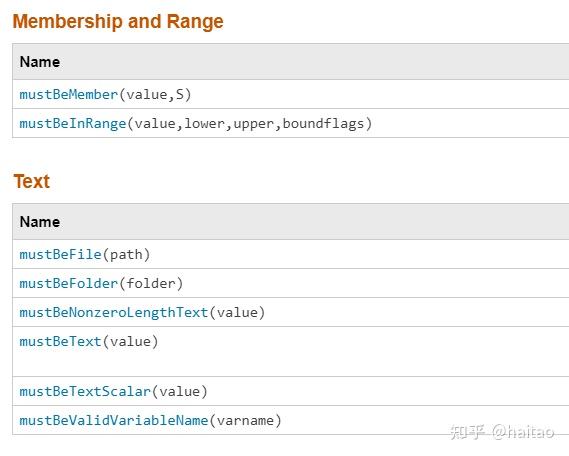This screenshot has height=456, width=569.
Task: Click the @haitao watermark text
Action: coord(523,432)
